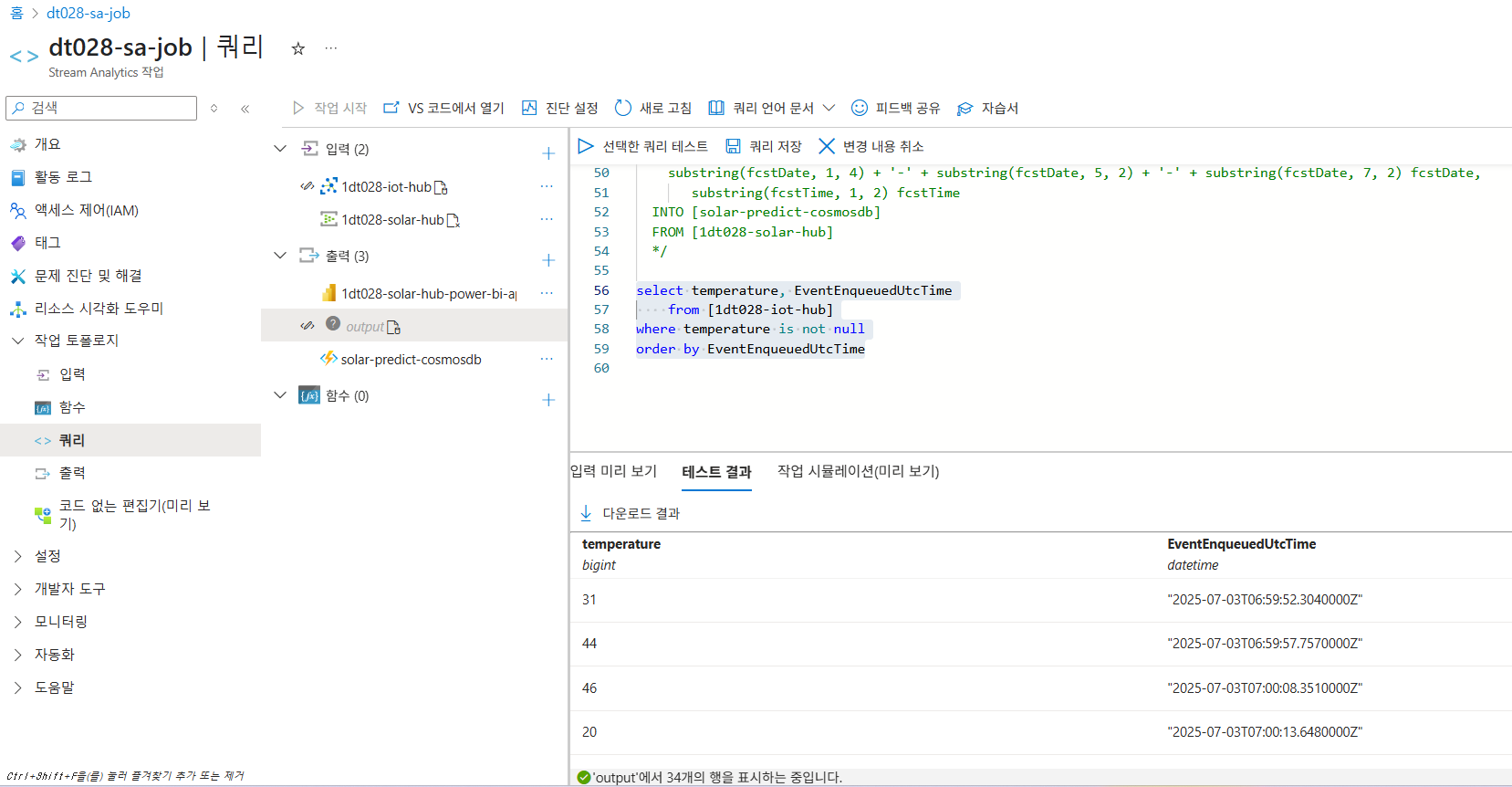Click timestamp 2025-07-03T07:00:13.6480000Z
Viewport: 1512px width, 787px height.
pyautogui.click(x=1265, y=732)
